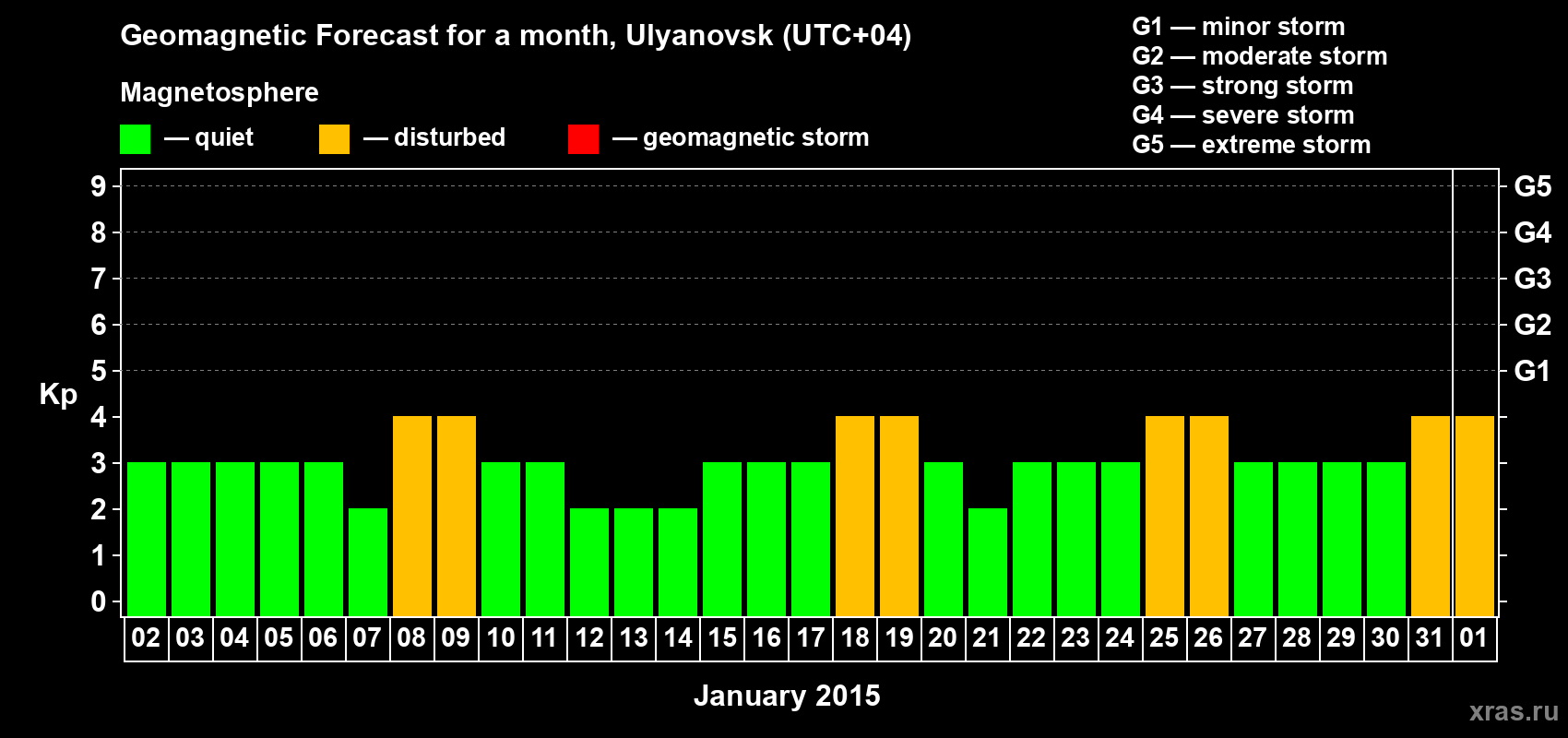Select the orange bar for day 25
The image size is (1568, 738).
pos(1165,516)
